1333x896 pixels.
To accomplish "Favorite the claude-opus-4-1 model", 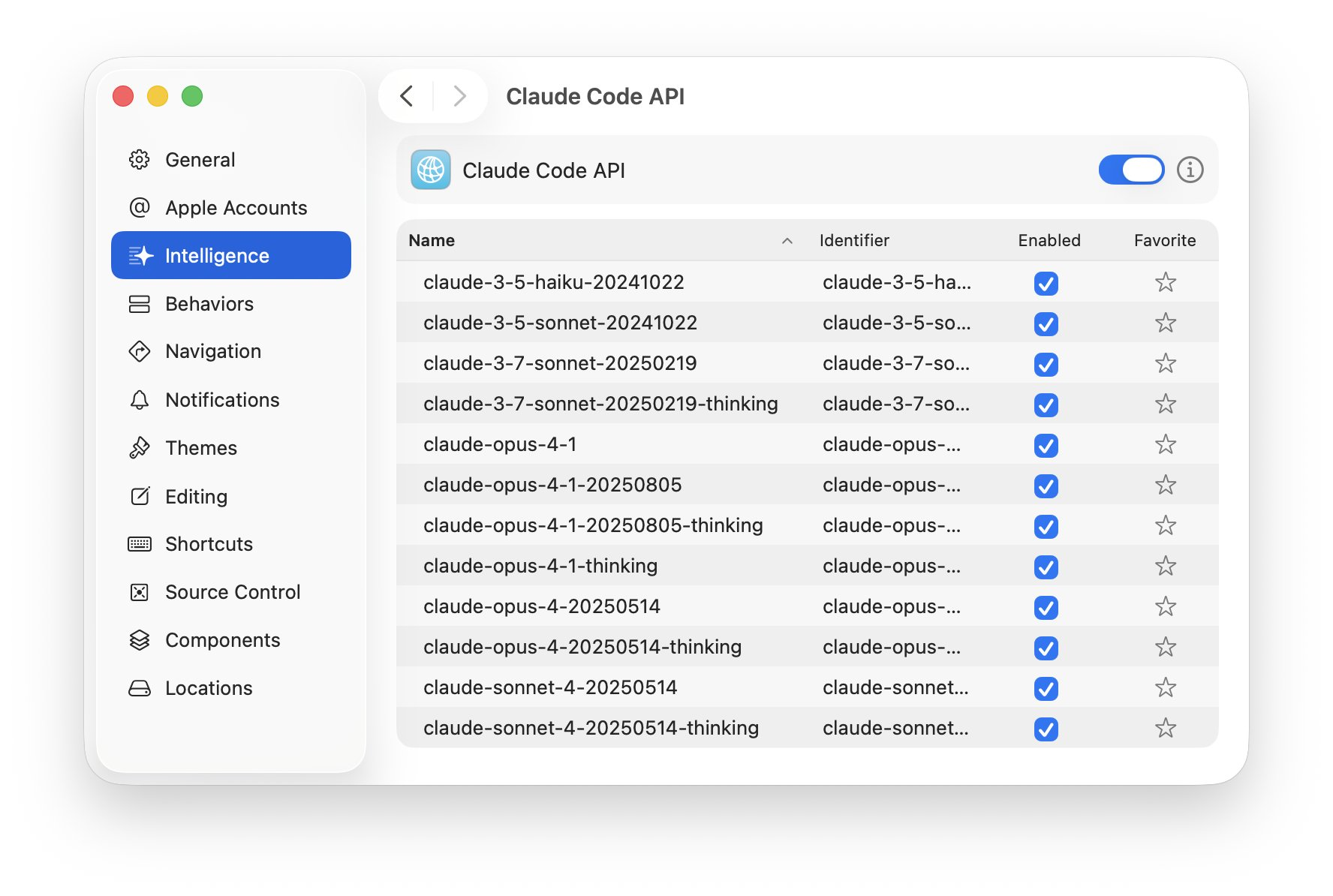I will tap(1166, 444).
